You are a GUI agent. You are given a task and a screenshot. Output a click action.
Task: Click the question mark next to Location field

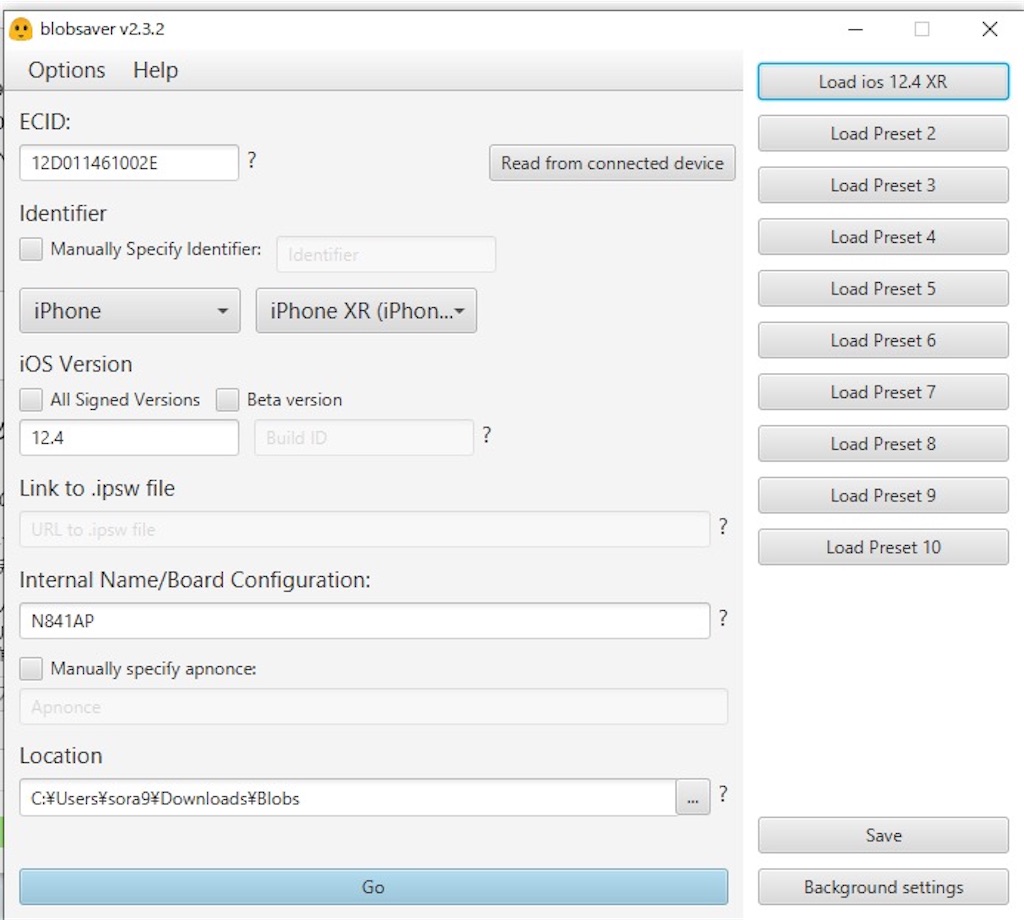coord(723,794)
